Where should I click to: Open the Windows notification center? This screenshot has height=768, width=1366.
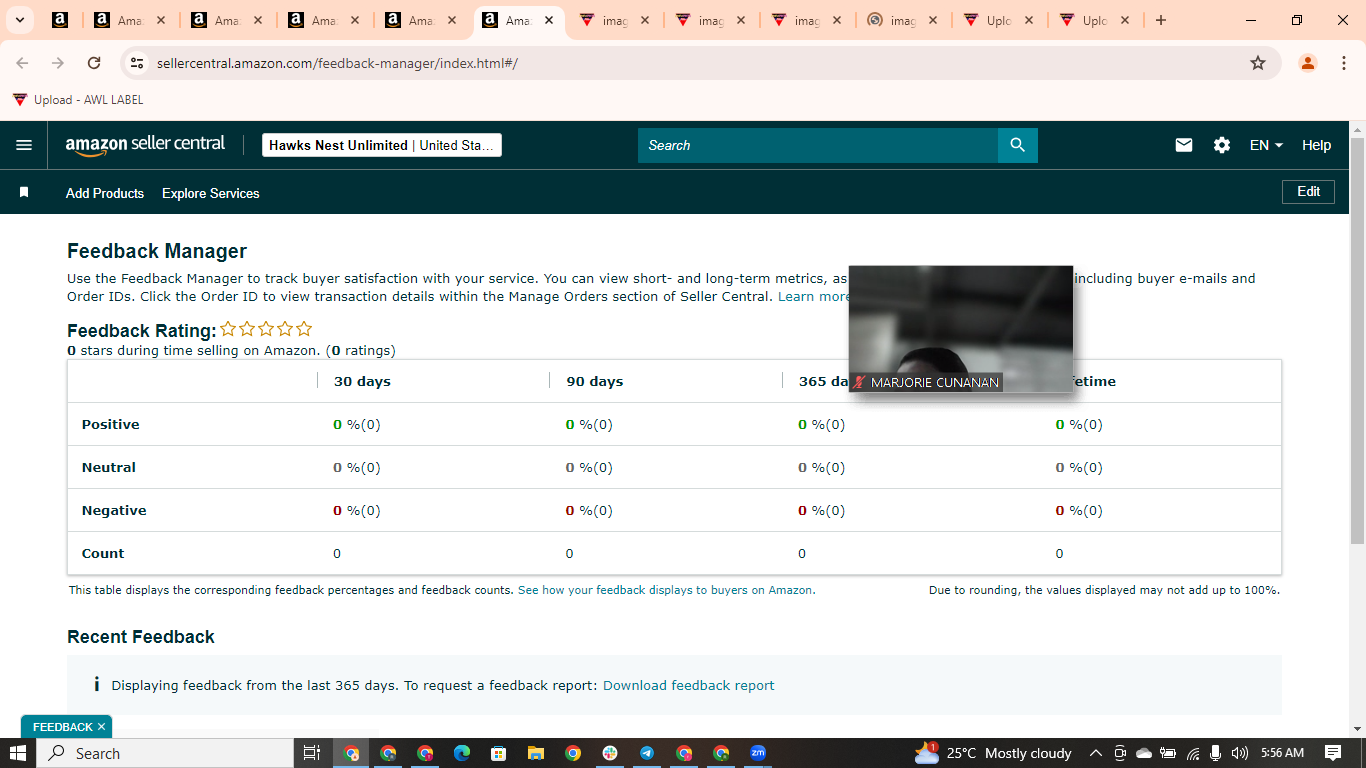pos(1333,753)
